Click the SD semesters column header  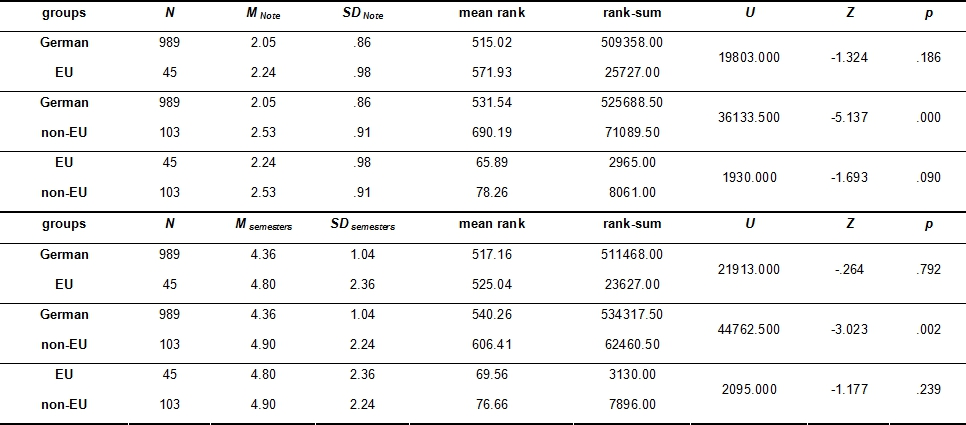click(362, 225)
